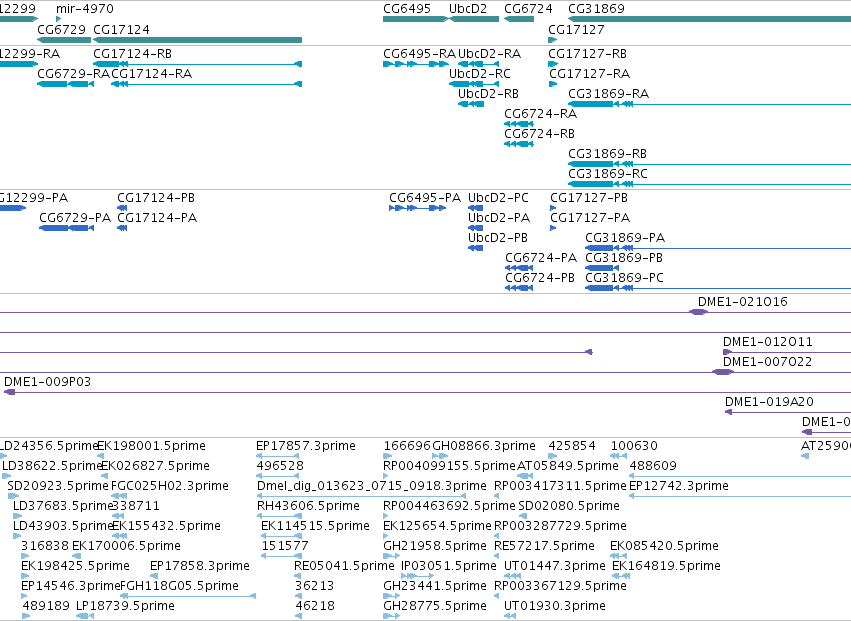Select the CG6724 gene label
This screenshot has width=851, height=621.
(x=528, y=9)
